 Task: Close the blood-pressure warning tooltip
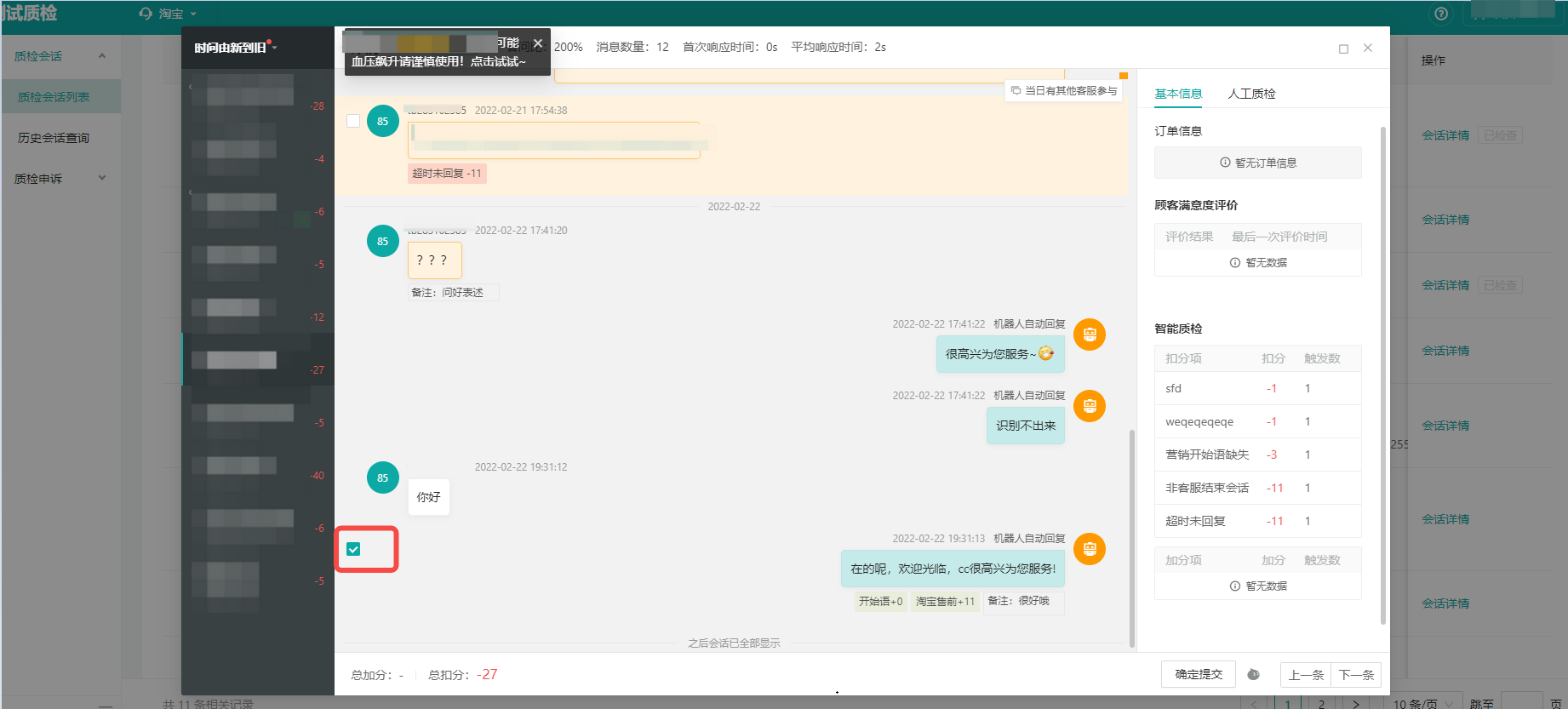538,43
